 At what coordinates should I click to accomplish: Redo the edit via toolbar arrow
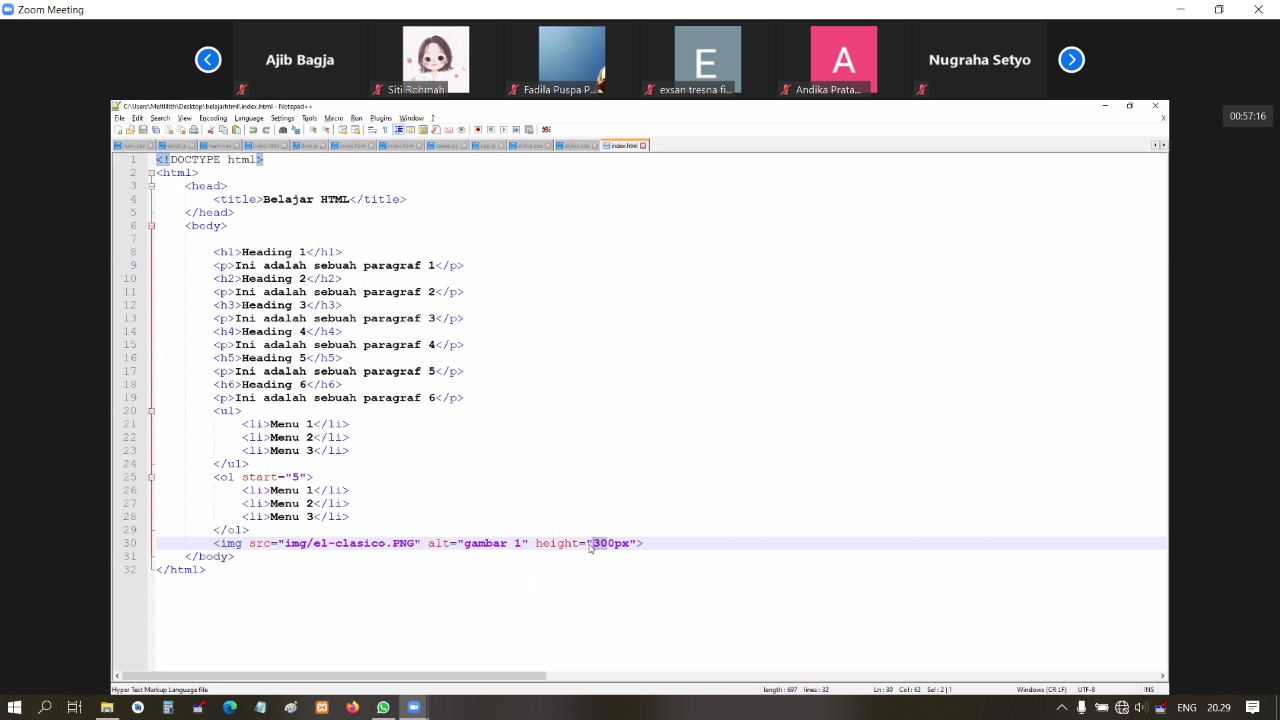pos(266,130)
